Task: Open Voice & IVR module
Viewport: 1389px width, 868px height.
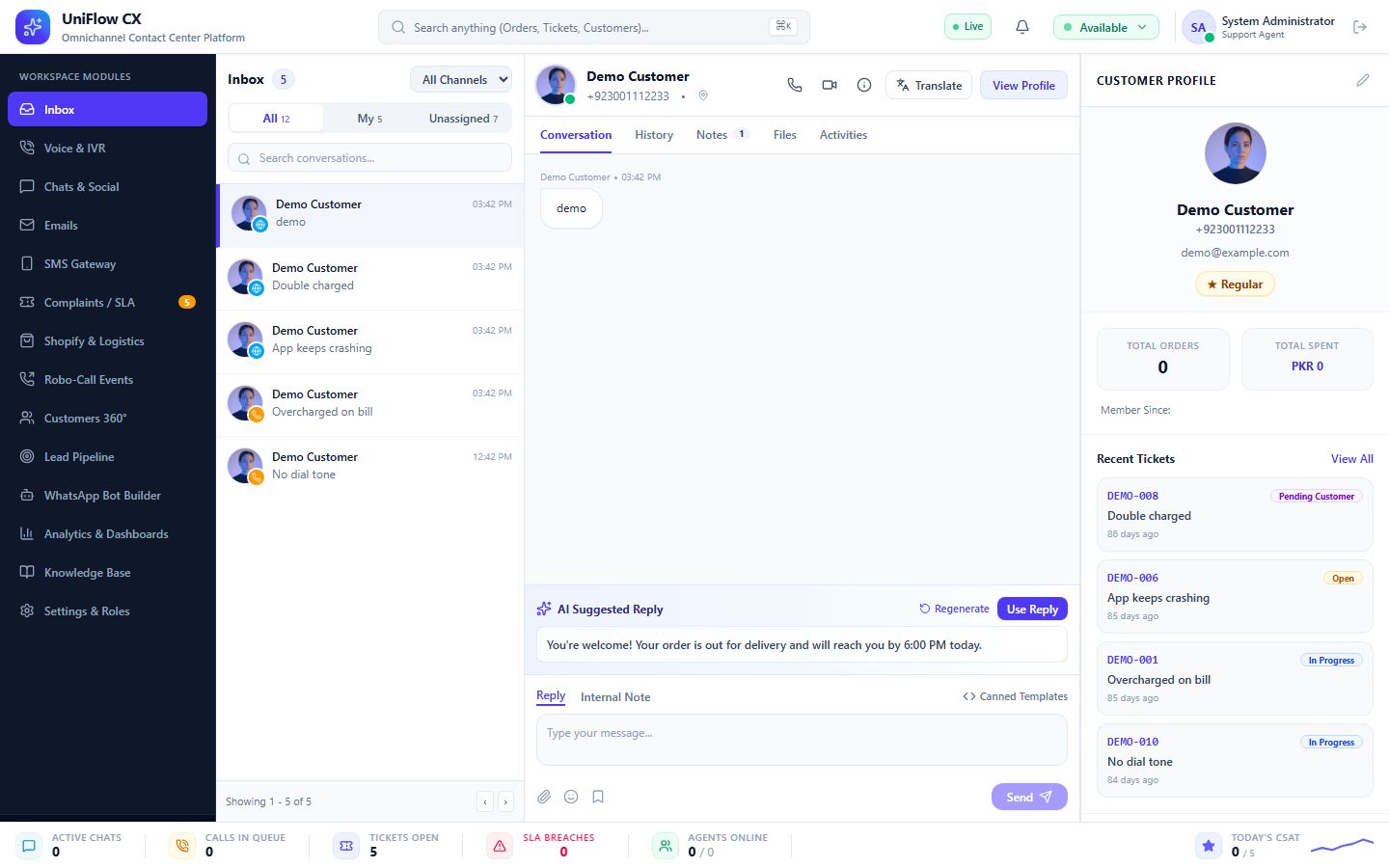Action: coord(107,148)
